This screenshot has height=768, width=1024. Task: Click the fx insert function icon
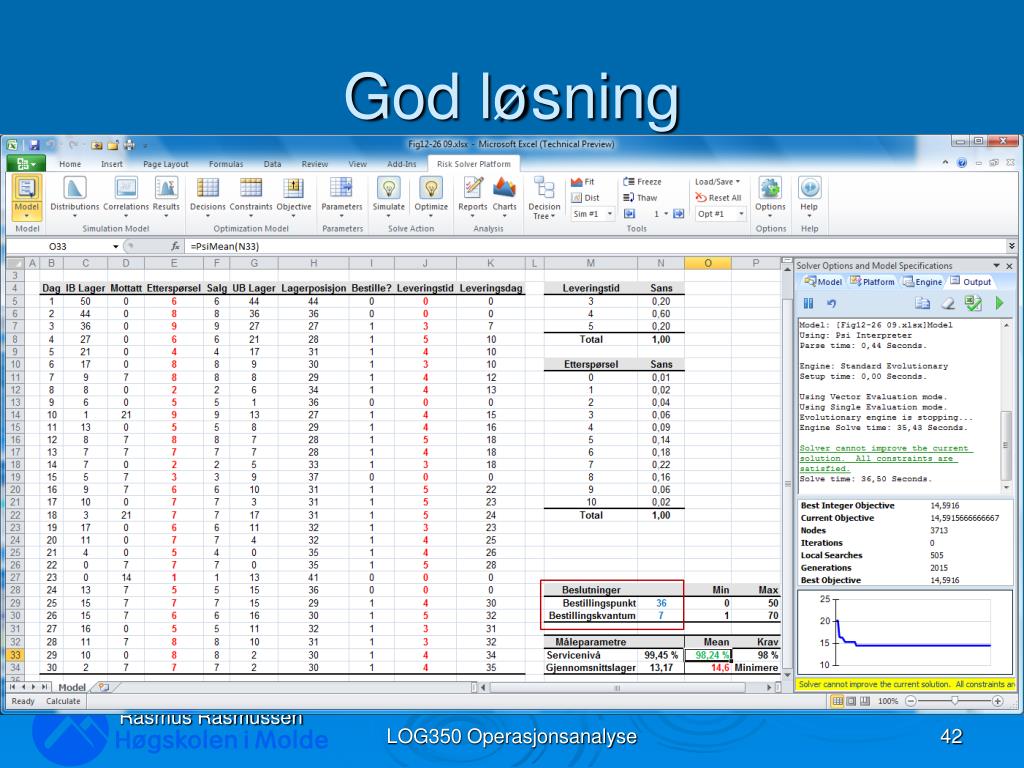pyautogui.click(x=175, y=246)
